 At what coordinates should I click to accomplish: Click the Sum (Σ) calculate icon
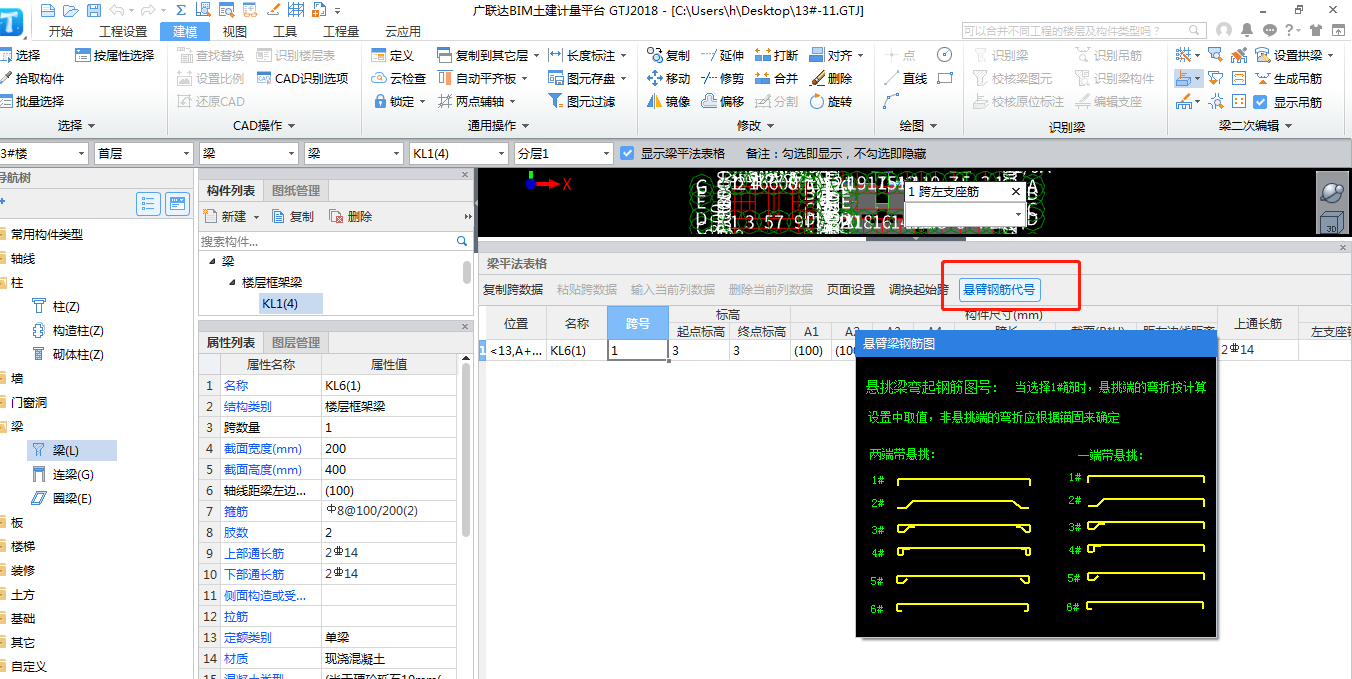point(181,10)
